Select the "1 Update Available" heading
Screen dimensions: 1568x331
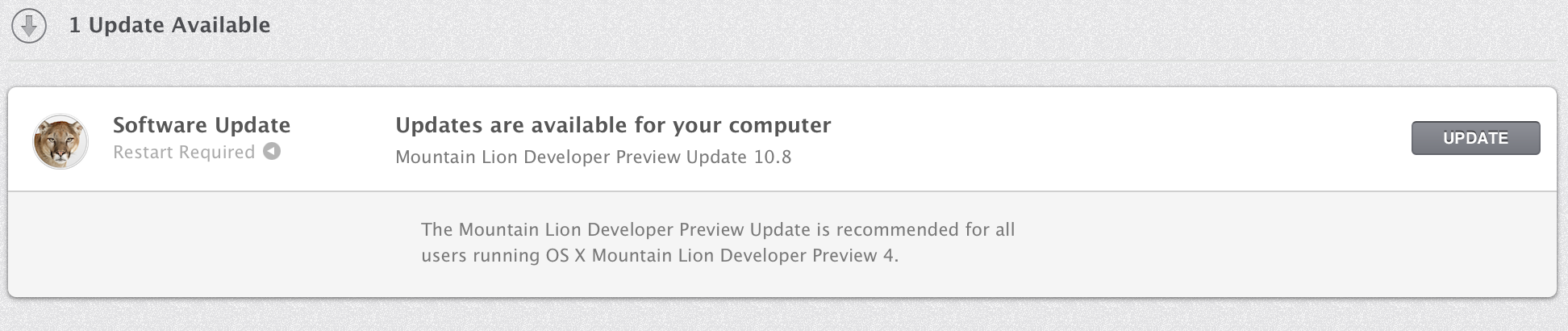click(x=169, y=26)
